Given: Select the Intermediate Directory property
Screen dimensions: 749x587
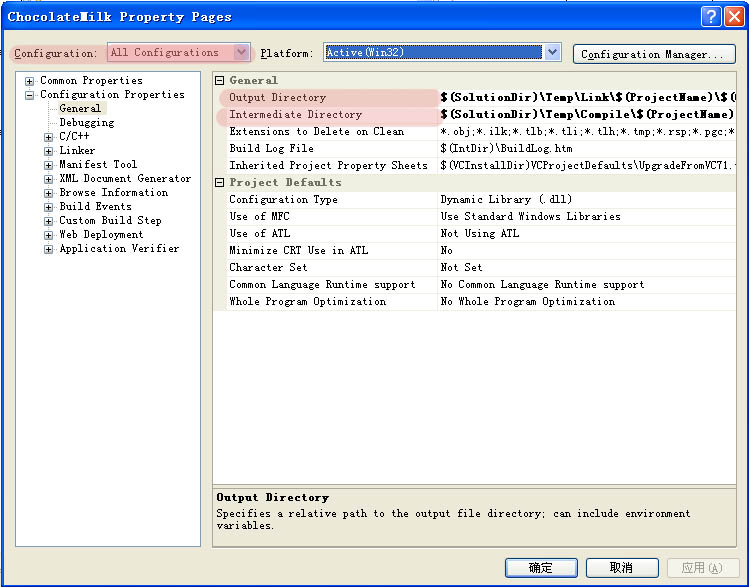Looking at the screenshot, I should click(332, 115).
